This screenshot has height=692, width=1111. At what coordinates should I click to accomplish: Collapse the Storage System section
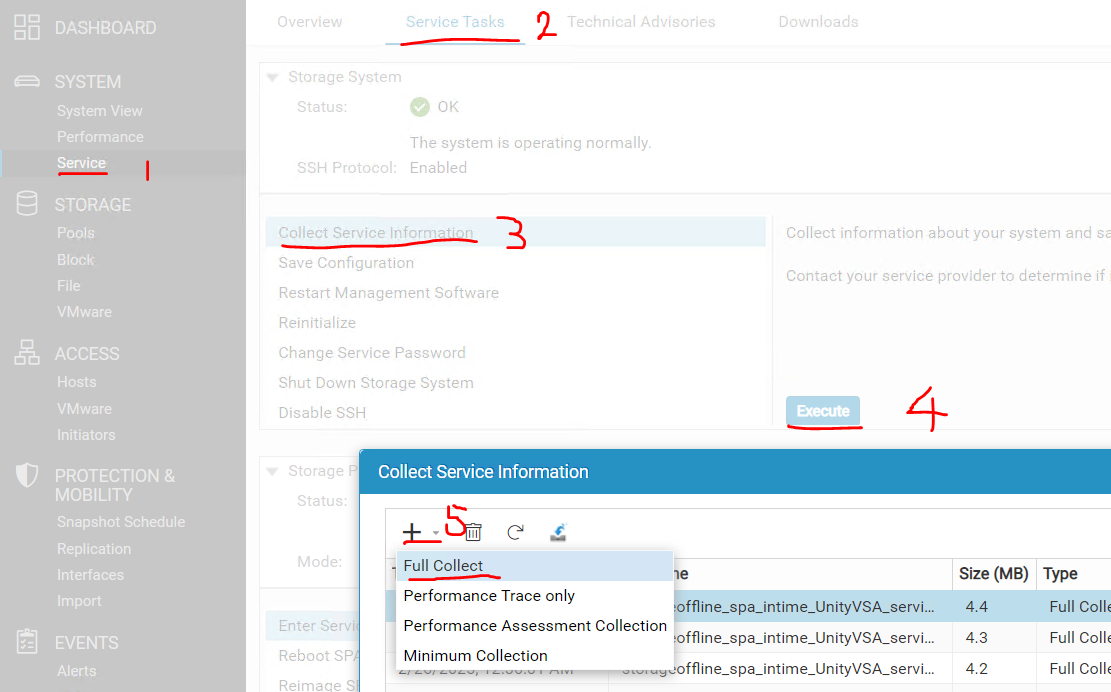point(272,76)
